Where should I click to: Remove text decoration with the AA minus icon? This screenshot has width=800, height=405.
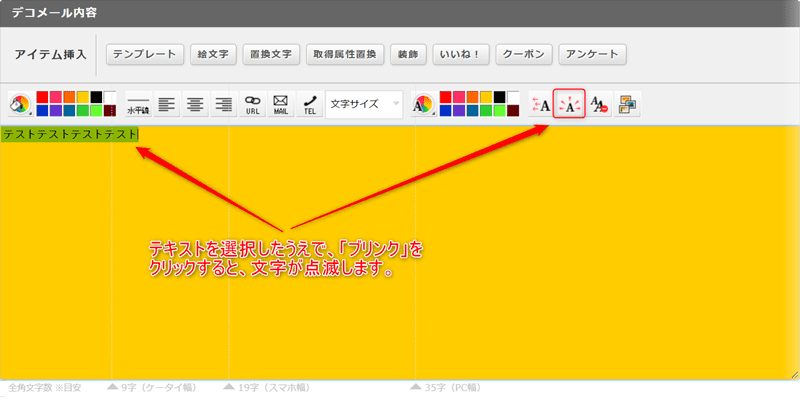click(599, 104)
